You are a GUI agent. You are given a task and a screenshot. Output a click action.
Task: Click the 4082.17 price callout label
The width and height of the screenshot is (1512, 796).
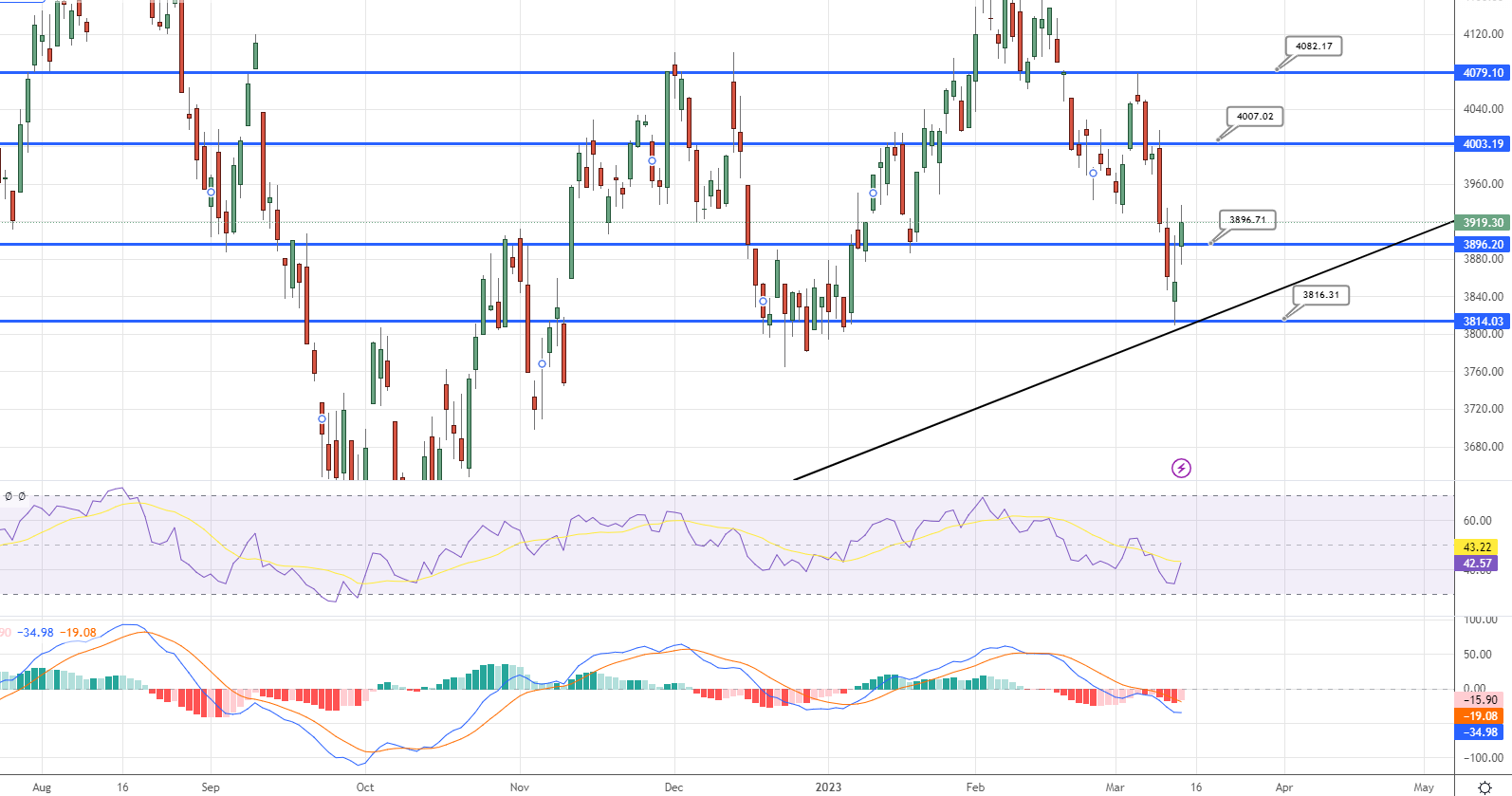(x=1314, y=46)
